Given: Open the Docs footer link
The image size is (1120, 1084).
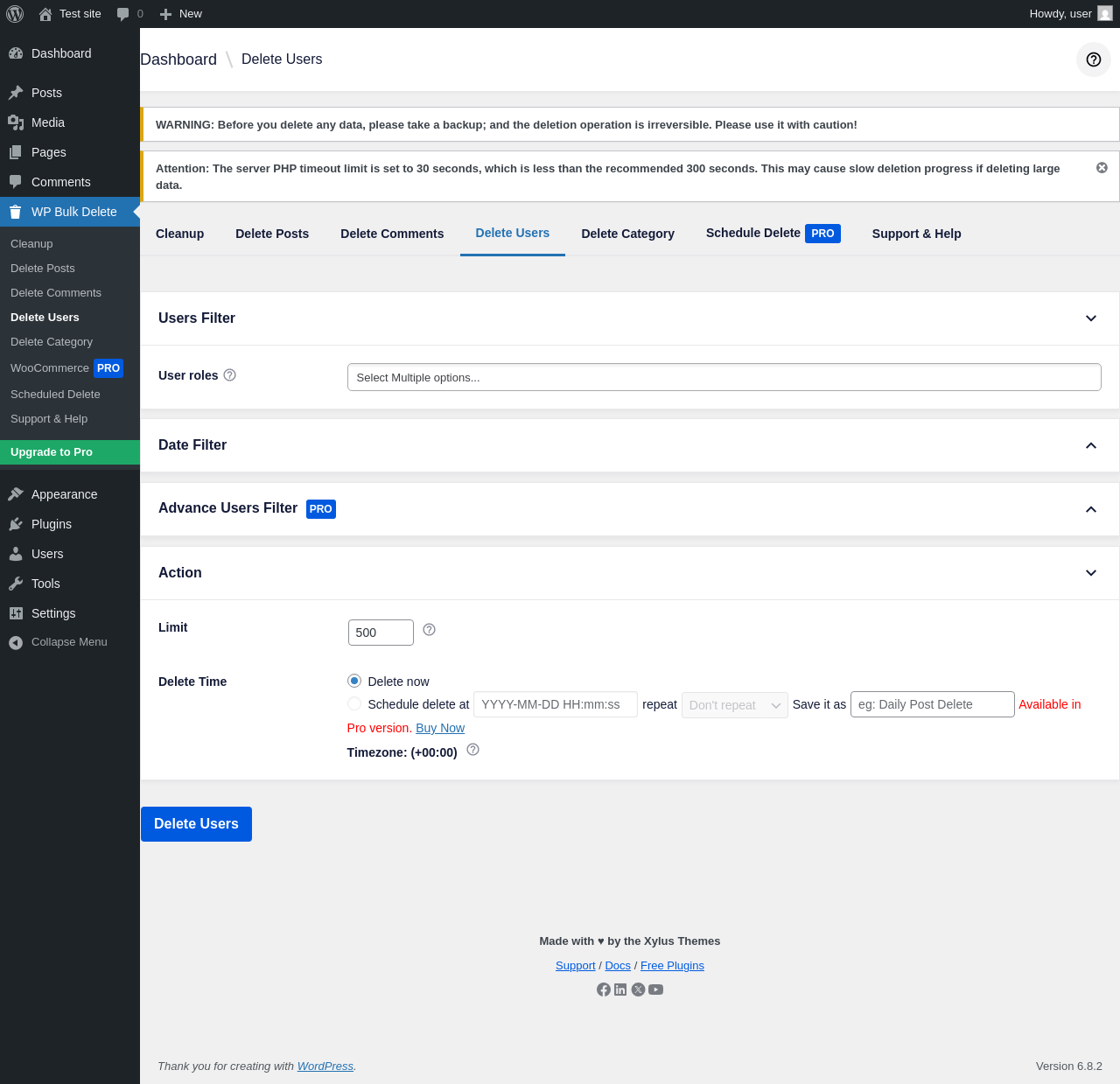Looking at the screenshot, I should (x=618, y=966).
